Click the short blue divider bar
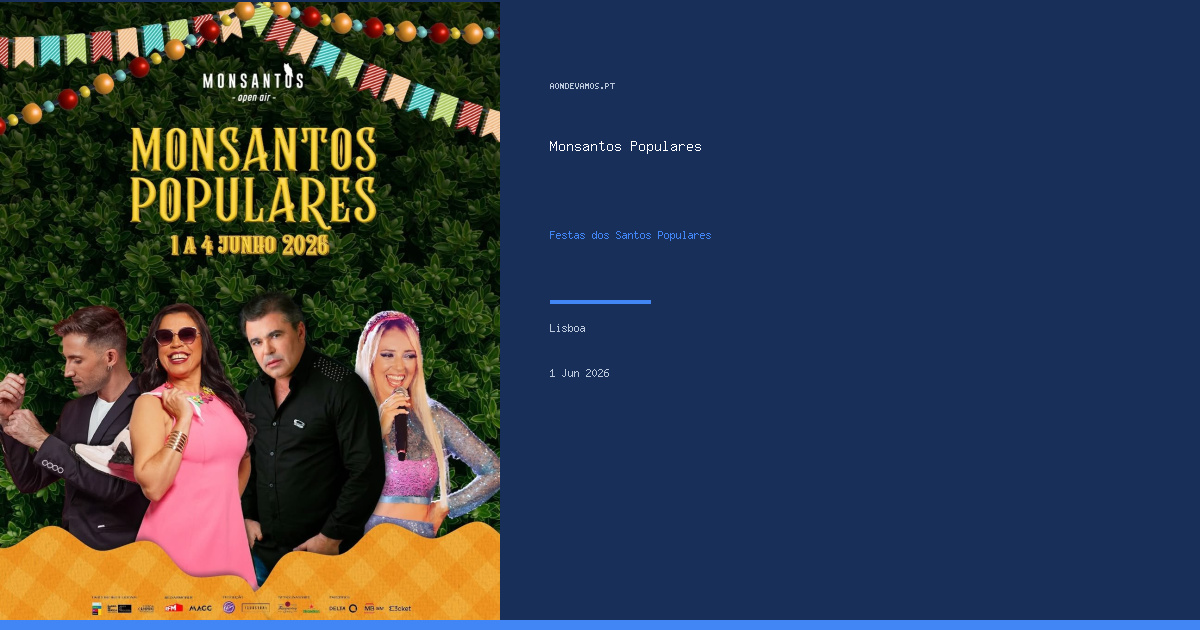The height and width of the screenshot is (630, 1200). pyautogui.click(x=600, y=301)
